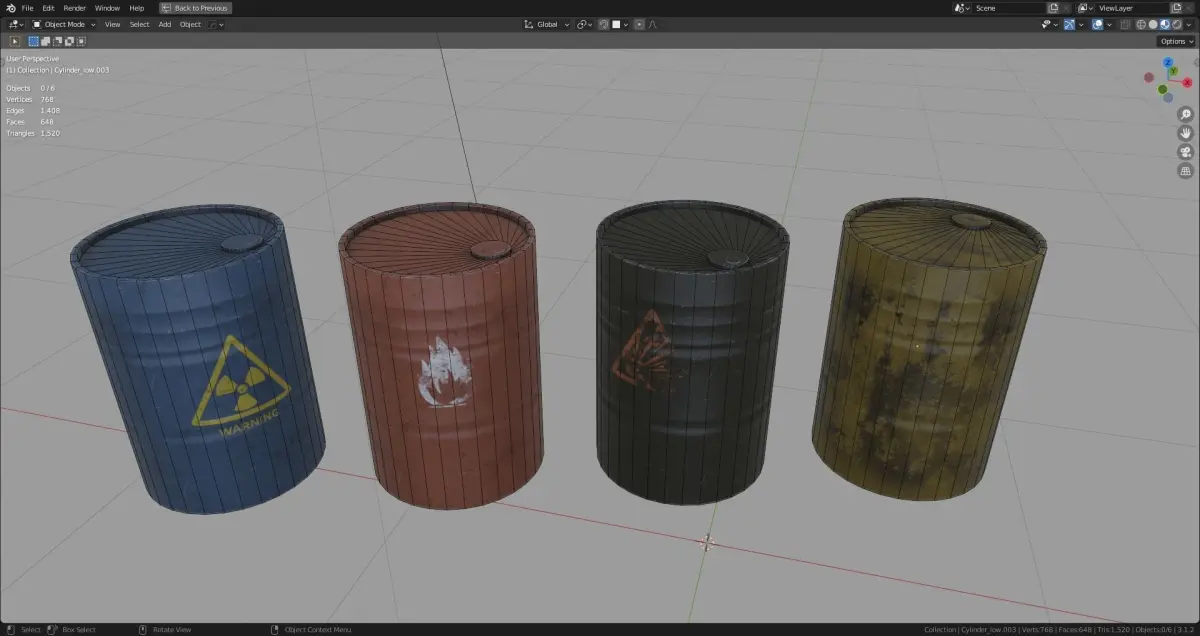Click the ViewLayer name field
The width and height of the screenshot is (1200, 636).
[x=1130, y=8]
